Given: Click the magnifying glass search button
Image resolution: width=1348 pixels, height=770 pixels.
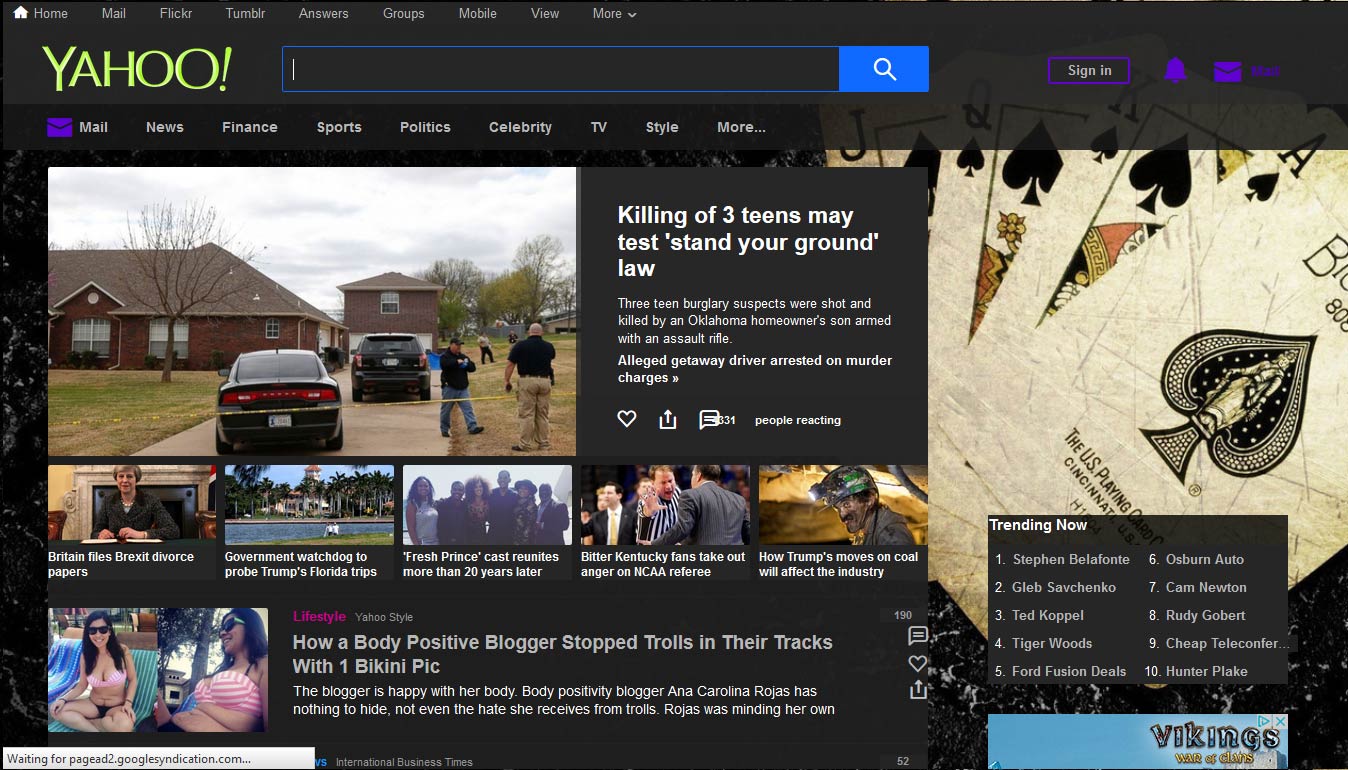Looking at the screenshot, I should 884,69.
